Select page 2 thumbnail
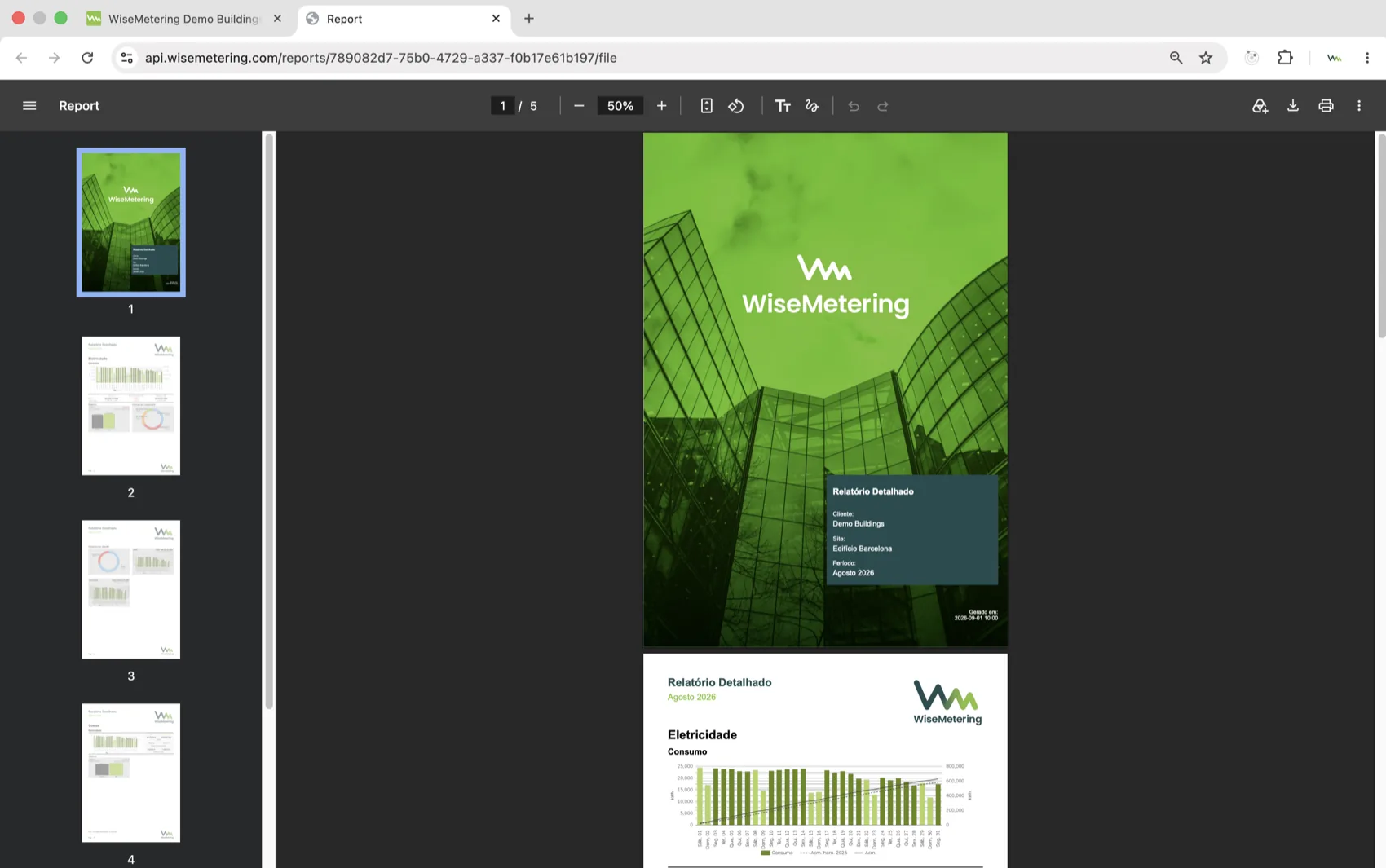The image size is (1386, 868). 130,406
